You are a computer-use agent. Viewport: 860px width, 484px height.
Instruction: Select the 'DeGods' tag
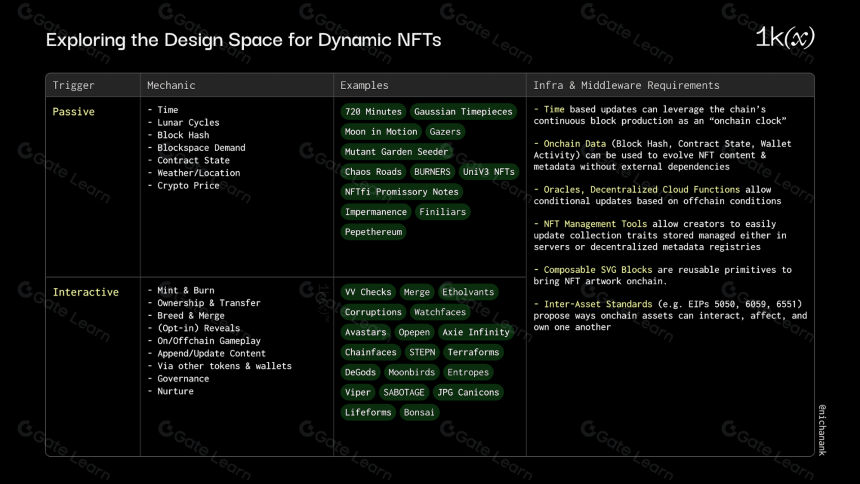coord(360,372)
